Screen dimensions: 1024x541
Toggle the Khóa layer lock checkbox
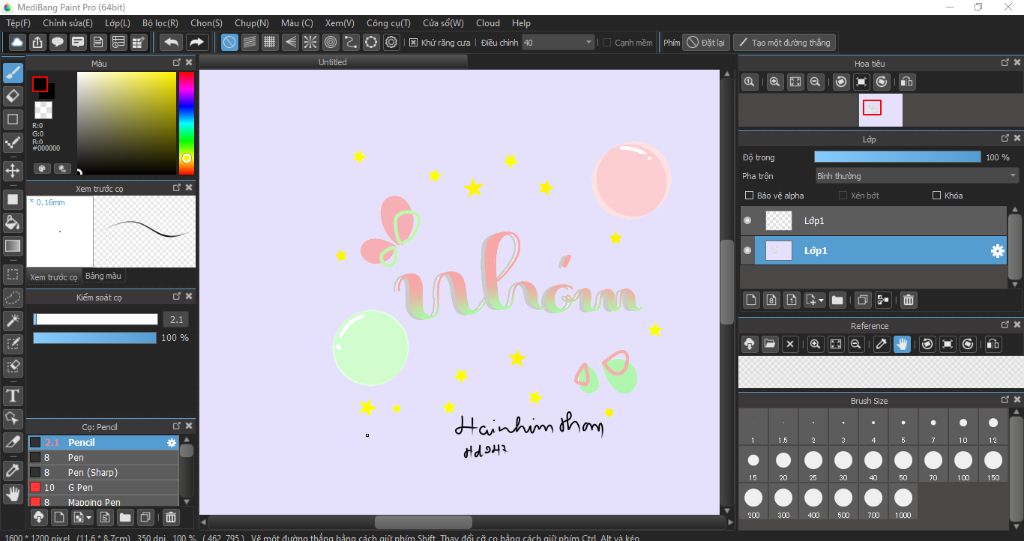click(x=937, y=196)
